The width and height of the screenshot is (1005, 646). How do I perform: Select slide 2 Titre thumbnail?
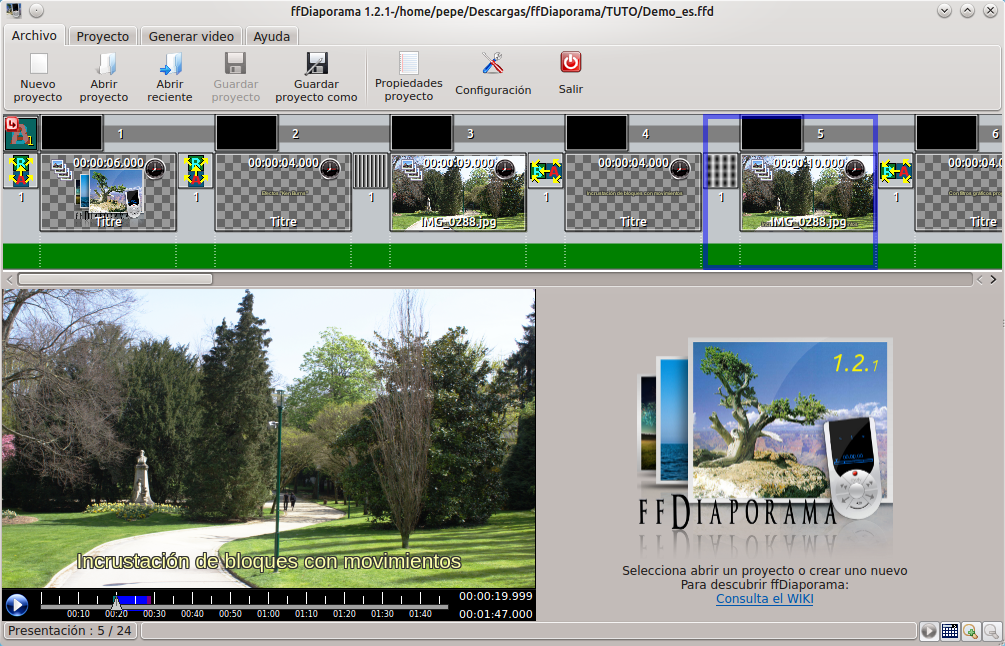283,192
